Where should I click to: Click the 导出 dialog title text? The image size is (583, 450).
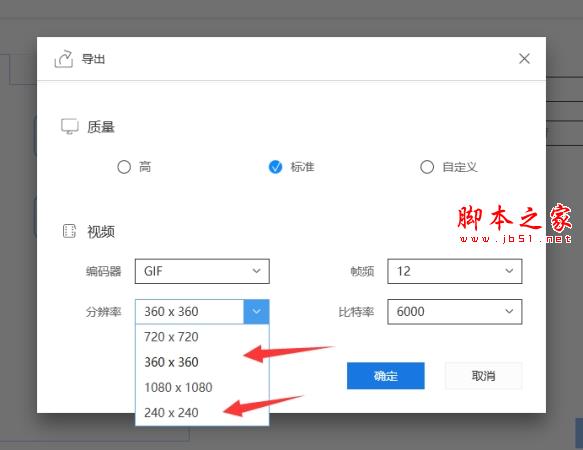pos(93,59)
